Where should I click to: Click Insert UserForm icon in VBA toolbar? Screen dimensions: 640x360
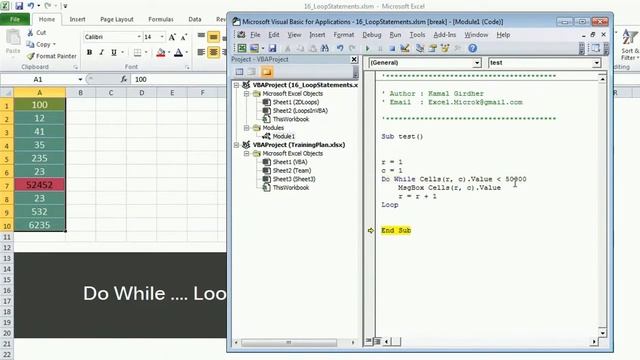point(255,48)
